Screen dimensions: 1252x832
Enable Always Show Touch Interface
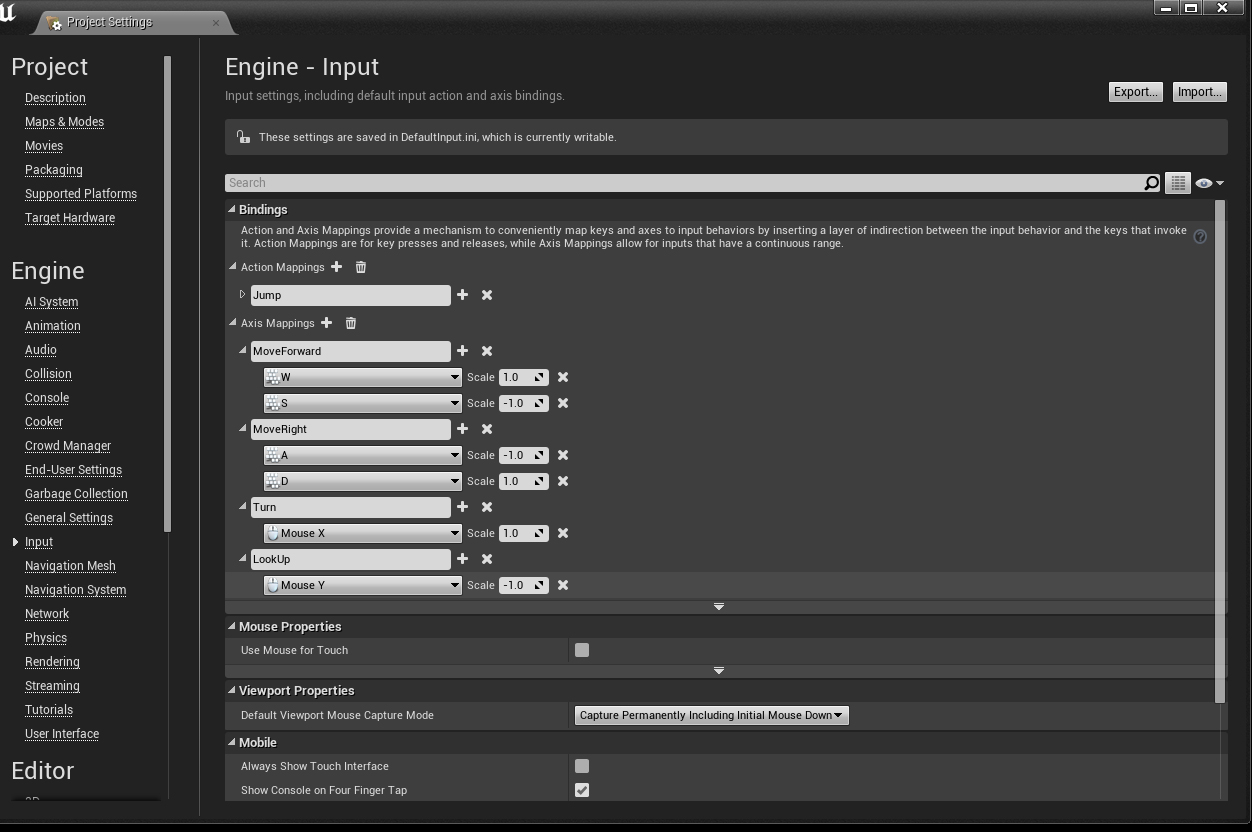pos(582,766)
